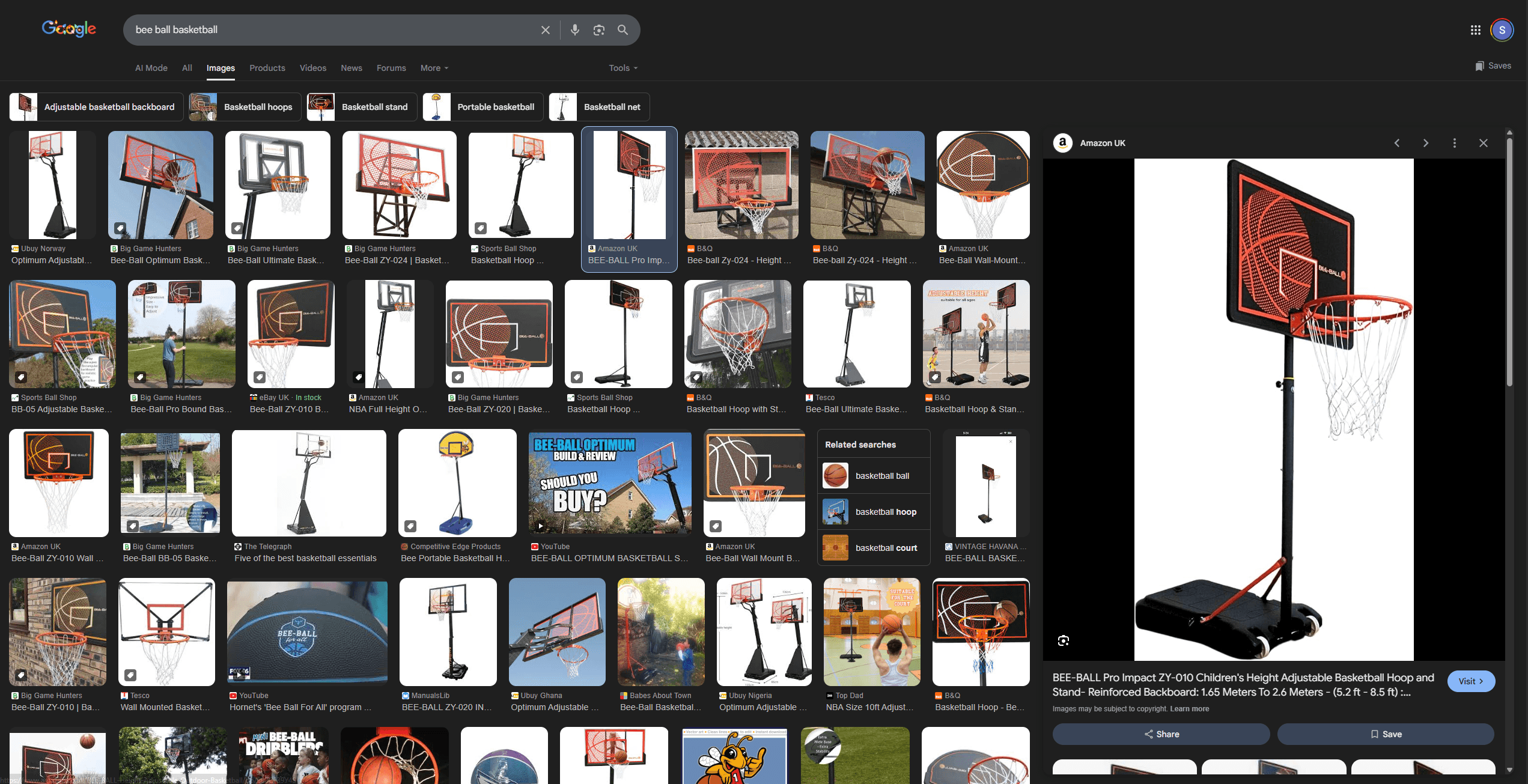This screenshot has width=1528, height=784.
Task: Click the Visit button
Action: [x=1470, y=681]
